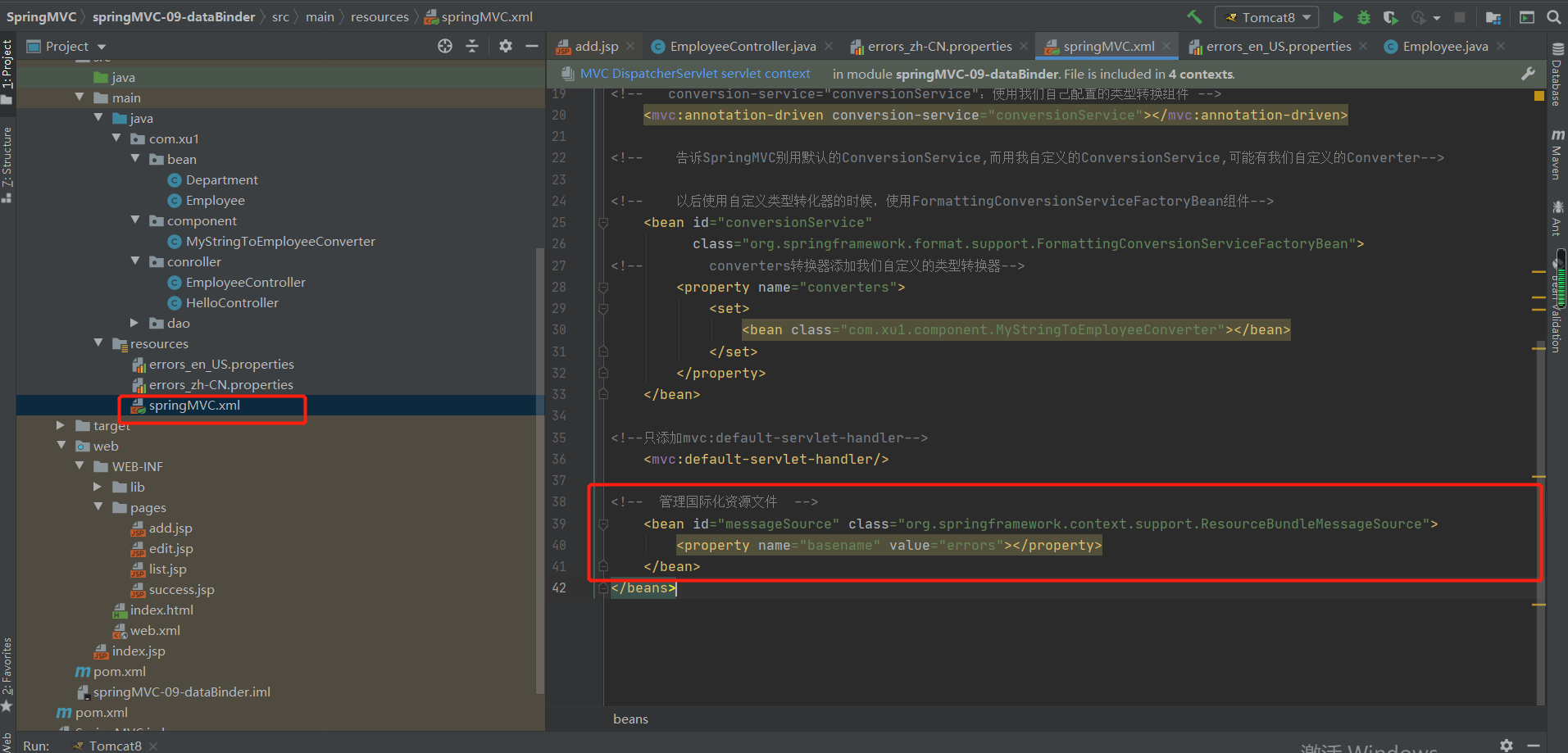Collapse the pages folder
The width and height of the screenshot is (1568, 753).
pyautogui.click(x=98, y=507)
